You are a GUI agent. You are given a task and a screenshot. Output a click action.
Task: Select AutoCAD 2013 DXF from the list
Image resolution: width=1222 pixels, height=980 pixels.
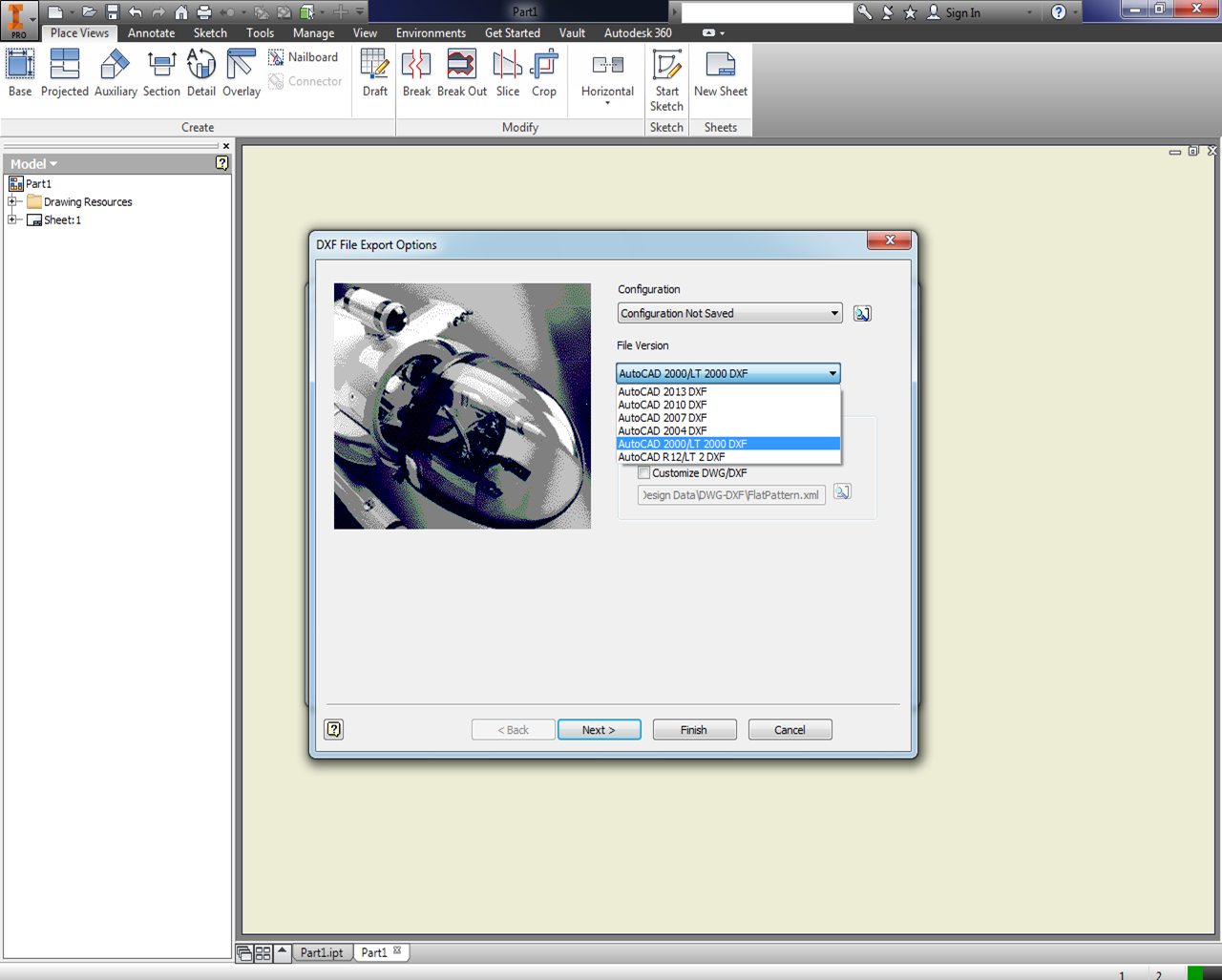coord(662,391)
